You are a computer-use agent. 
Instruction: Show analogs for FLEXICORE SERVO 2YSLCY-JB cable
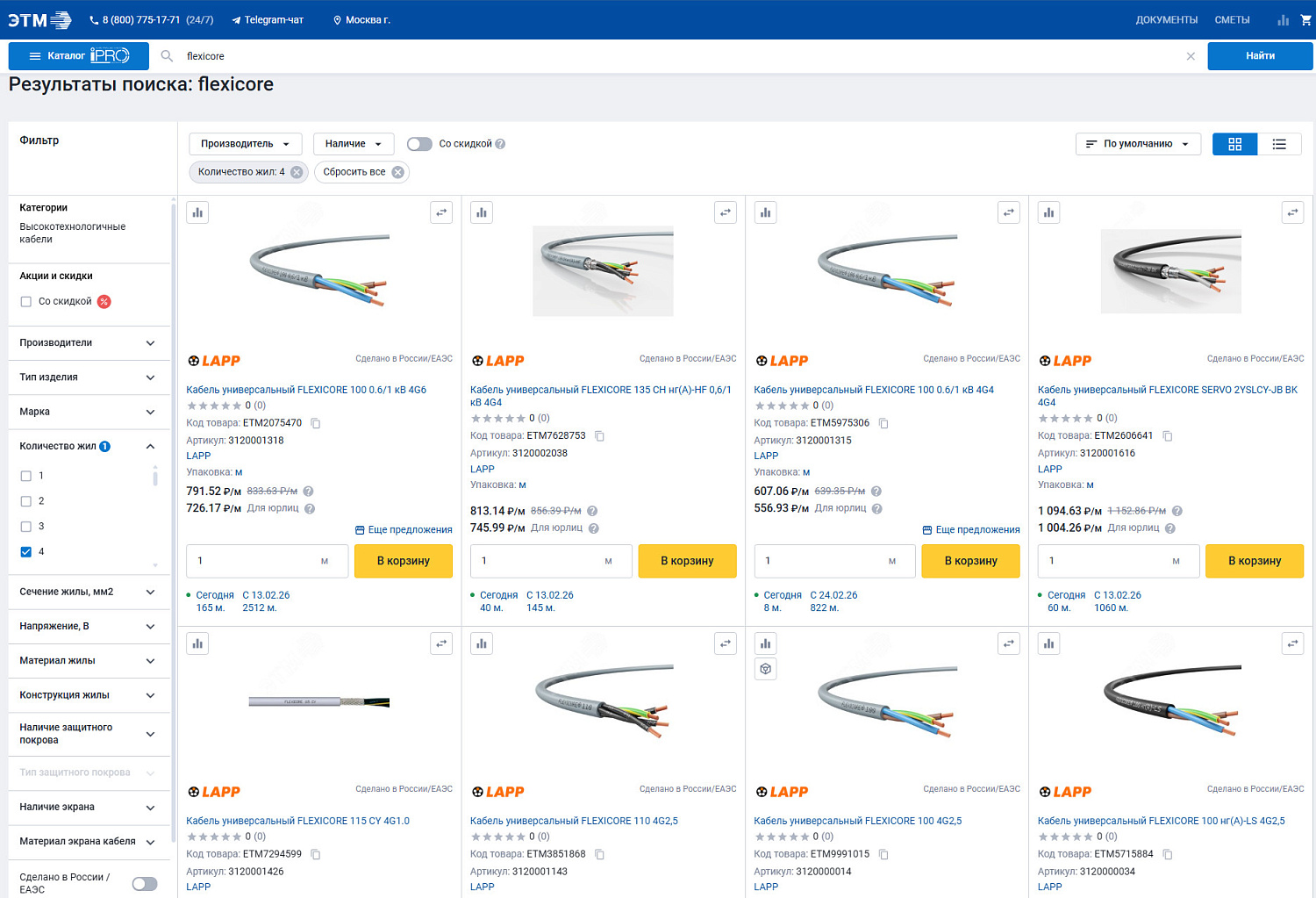tap(1292, 212)
